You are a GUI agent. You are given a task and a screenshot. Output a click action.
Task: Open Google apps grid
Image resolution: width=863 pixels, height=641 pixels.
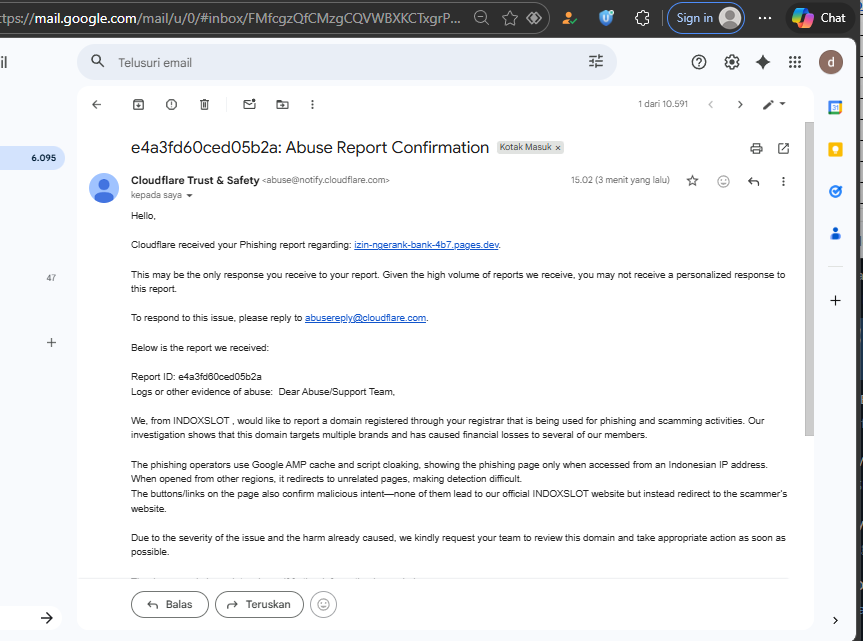coord(795,62)
